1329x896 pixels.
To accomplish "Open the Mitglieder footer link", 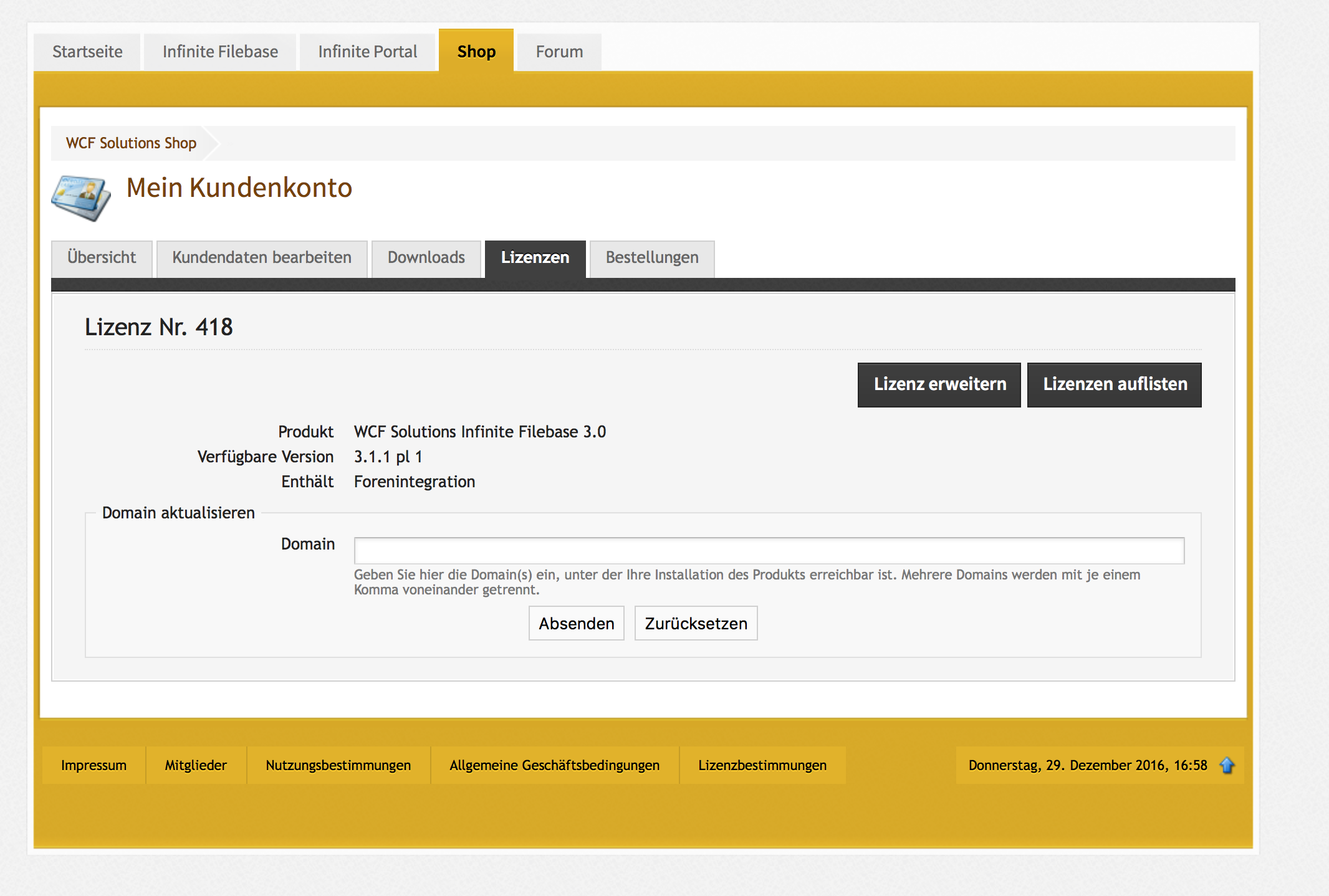I will click(x=196, y=765).
